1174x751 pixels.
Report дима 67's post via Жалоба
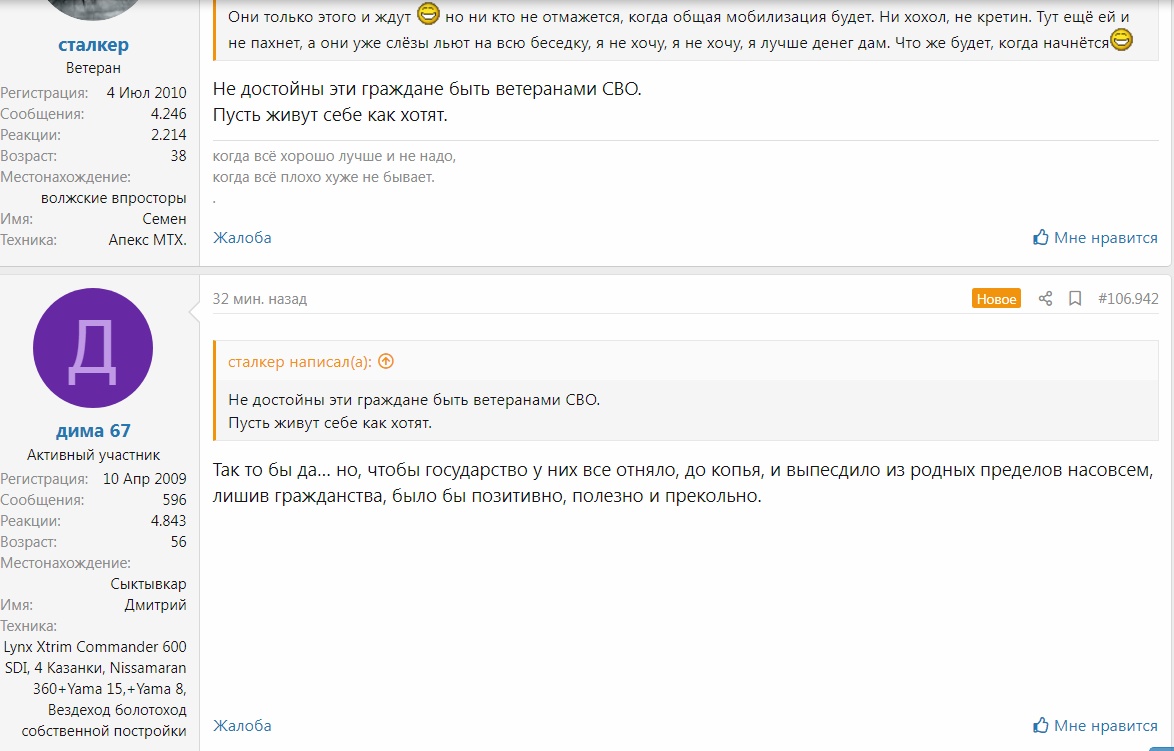click(242, 726)
